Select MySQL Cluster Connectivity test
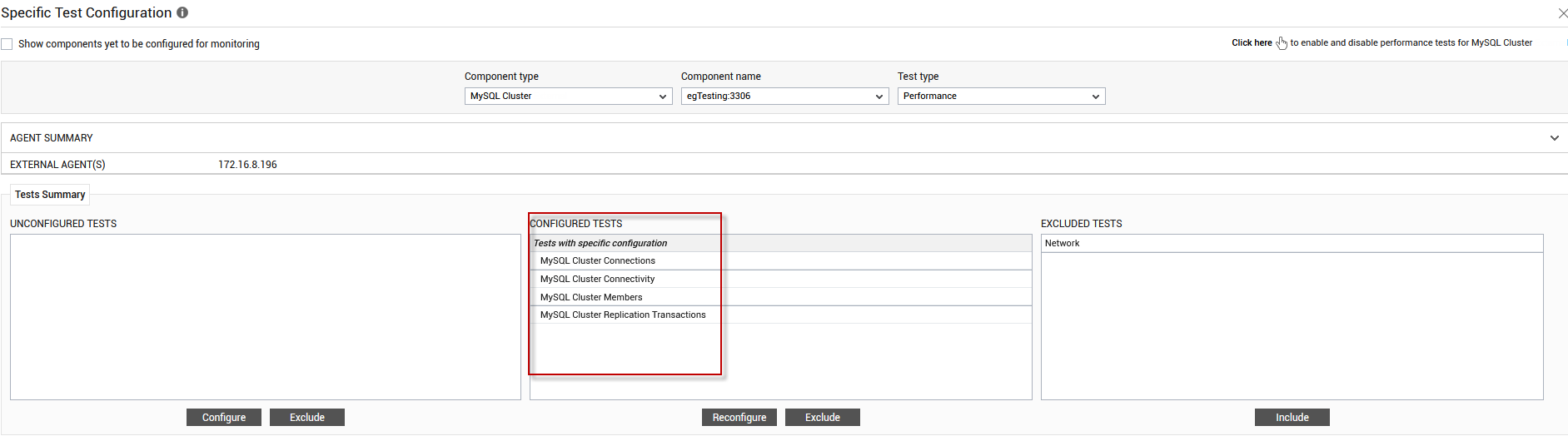This screenshot has width=1568, height=436. point(780,279)
